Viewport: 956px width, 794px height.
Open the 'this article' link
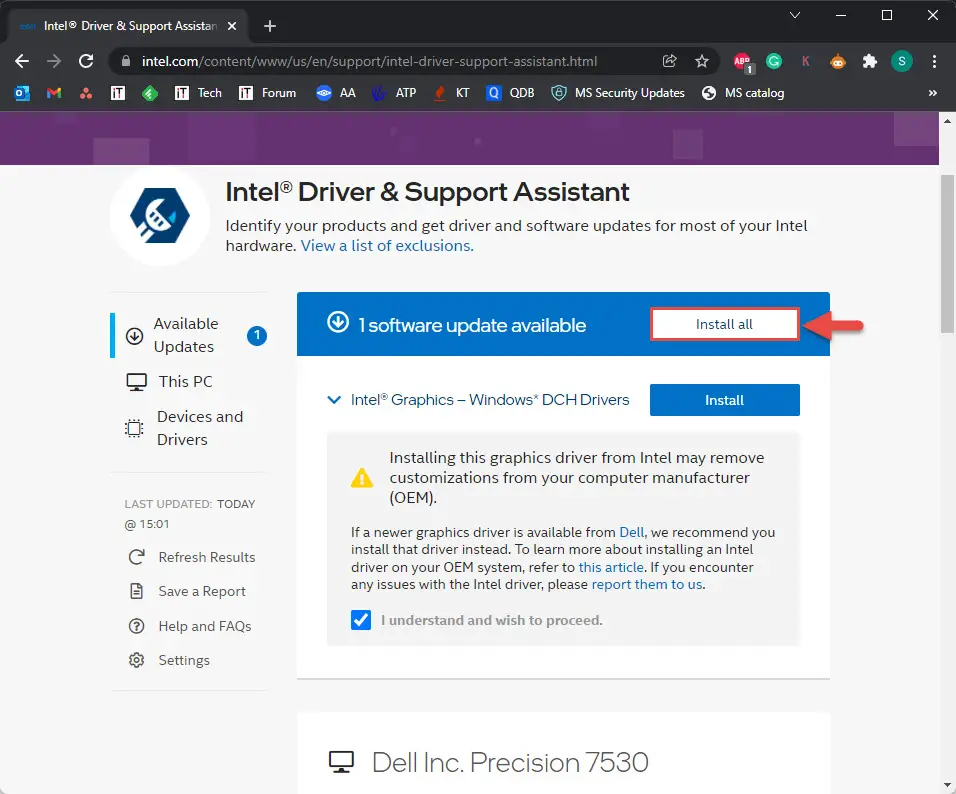(611, 567)
